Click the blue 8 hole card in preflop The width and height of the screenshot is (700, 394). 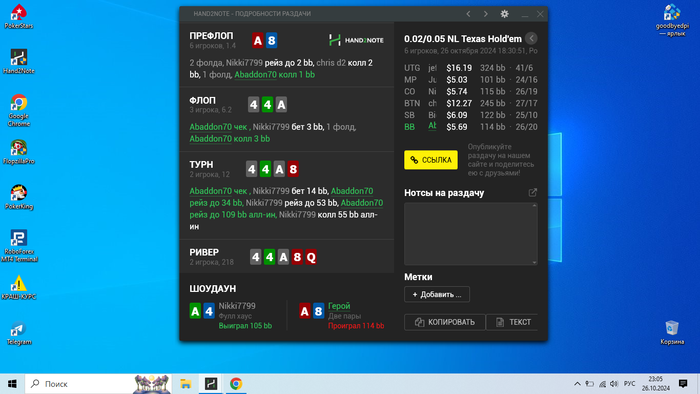(271, 40)
